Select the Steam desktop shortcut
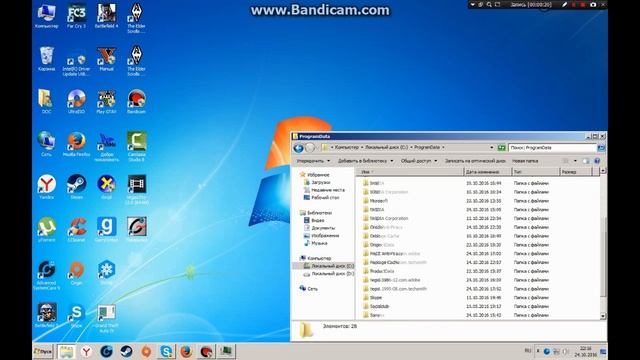This screenshot has width=640, height=360. tap(76, 187)
